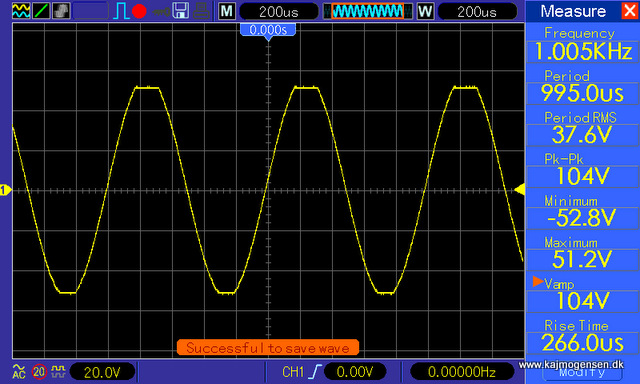This screenshot has width=640, height=384.
Task: Click the floppy disk save icon
Action: 180,11
